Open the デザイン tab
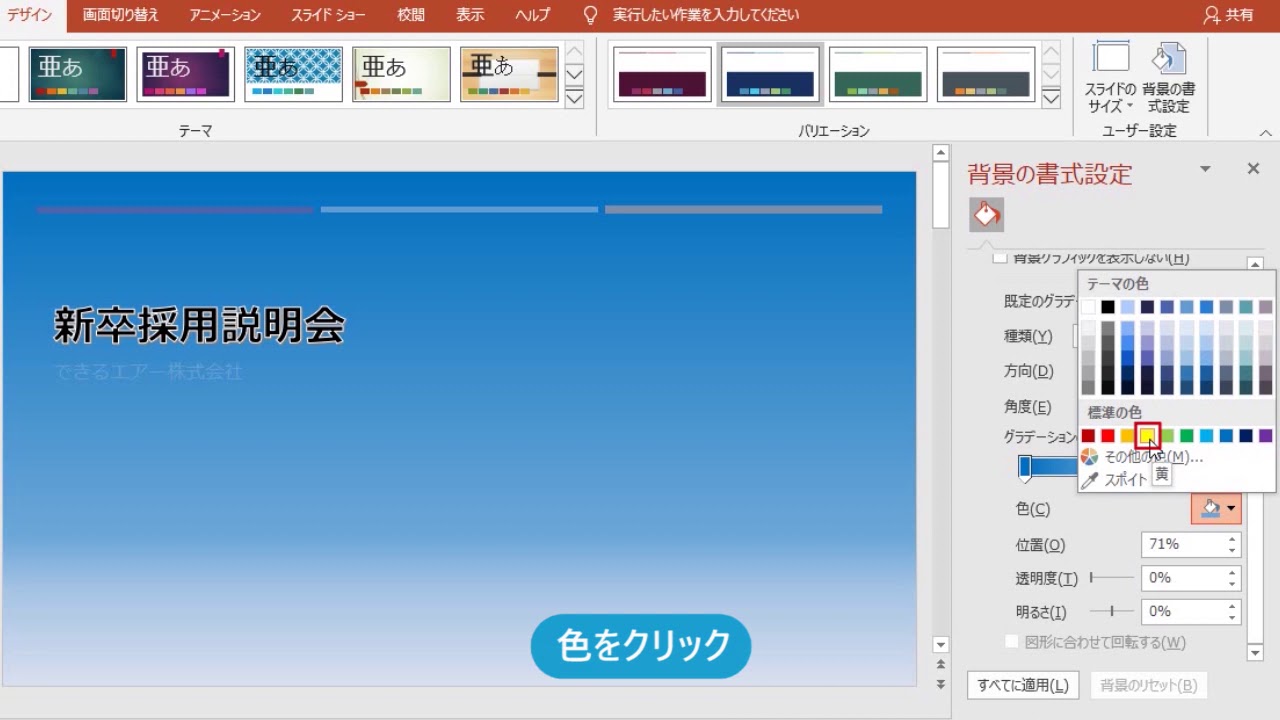 30,15
